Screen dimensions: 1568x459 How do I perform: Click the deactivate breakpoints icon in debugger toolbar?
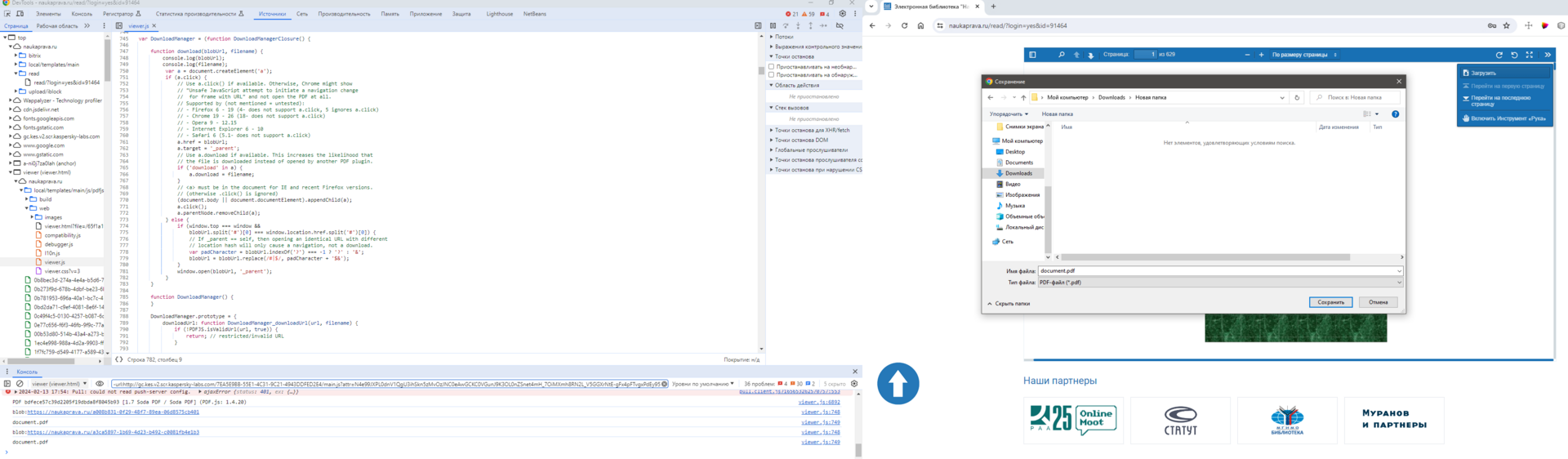pos(840,26)
